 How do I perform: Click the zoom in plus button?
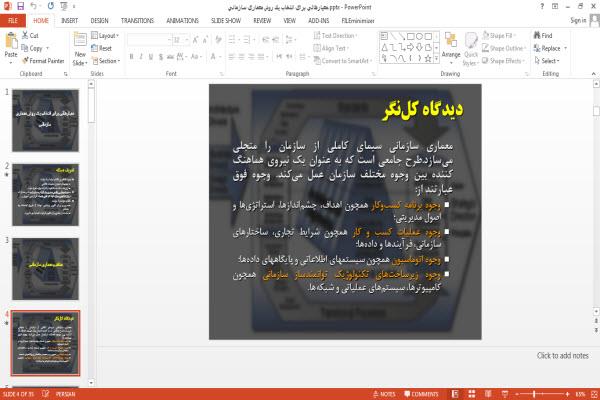[x=567, y=394]
